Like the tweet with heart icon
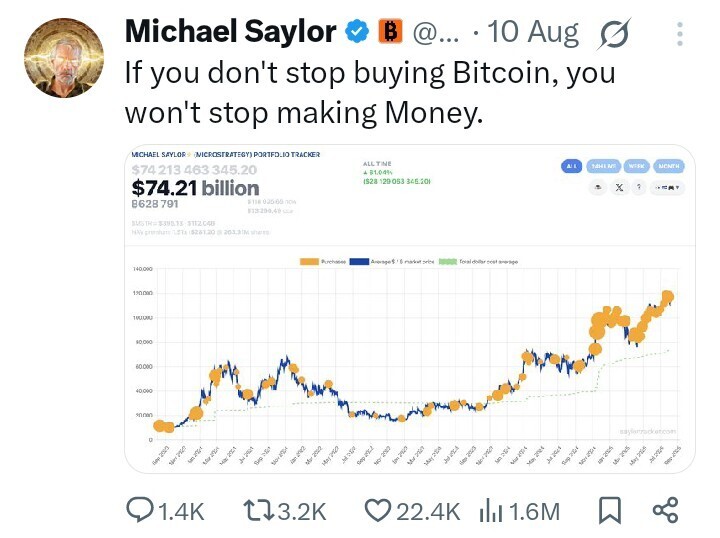 coord(377,510)
